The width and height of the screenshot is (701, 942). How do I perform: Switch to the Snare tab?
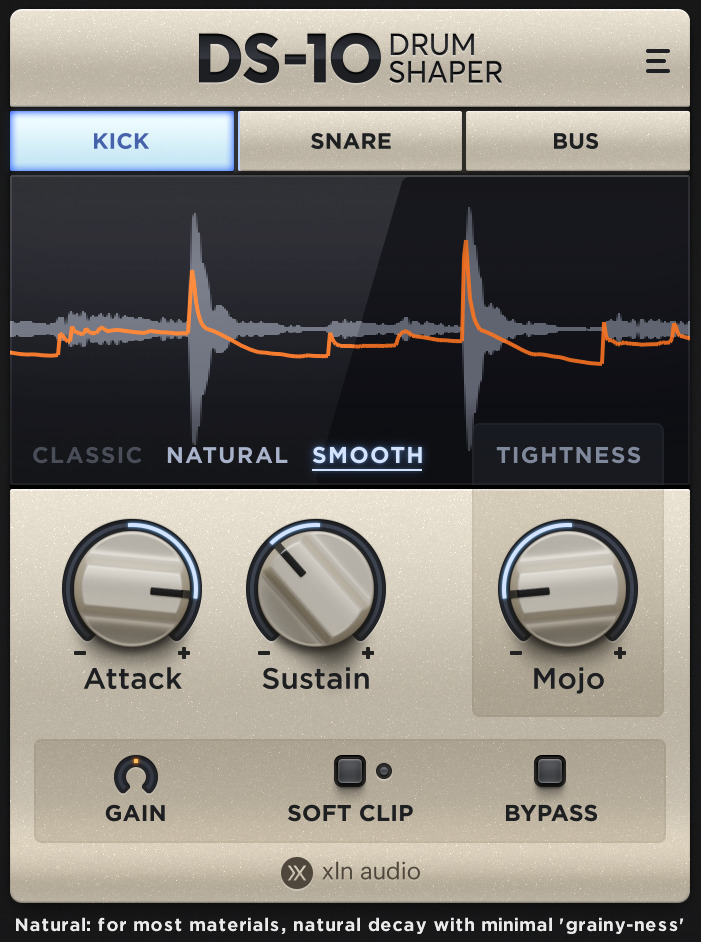click(350, 141)
